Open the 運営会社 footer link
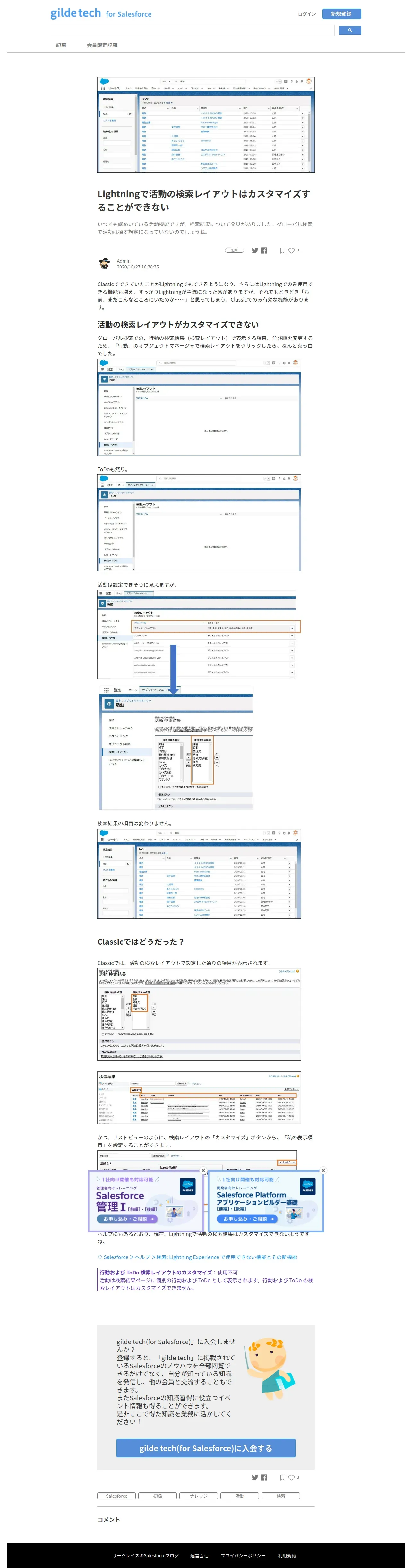Image resolution: width=412 pixels, height=1568 pixels. tap(199, 1555)
